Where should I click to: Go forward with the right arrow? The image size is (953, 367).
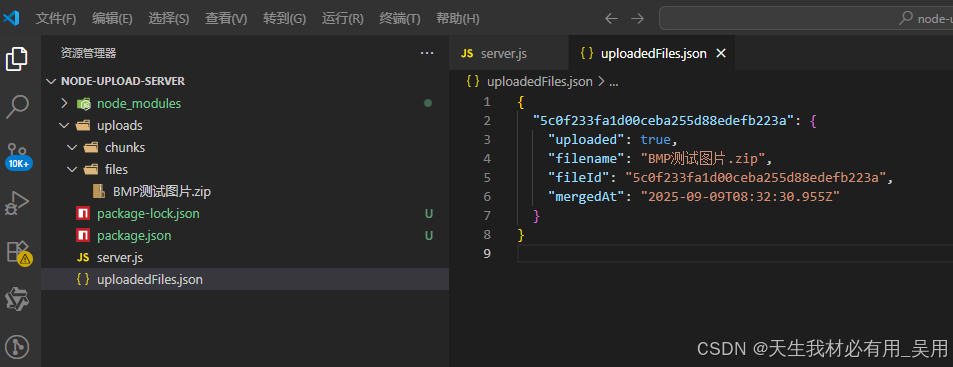(637, 19)
